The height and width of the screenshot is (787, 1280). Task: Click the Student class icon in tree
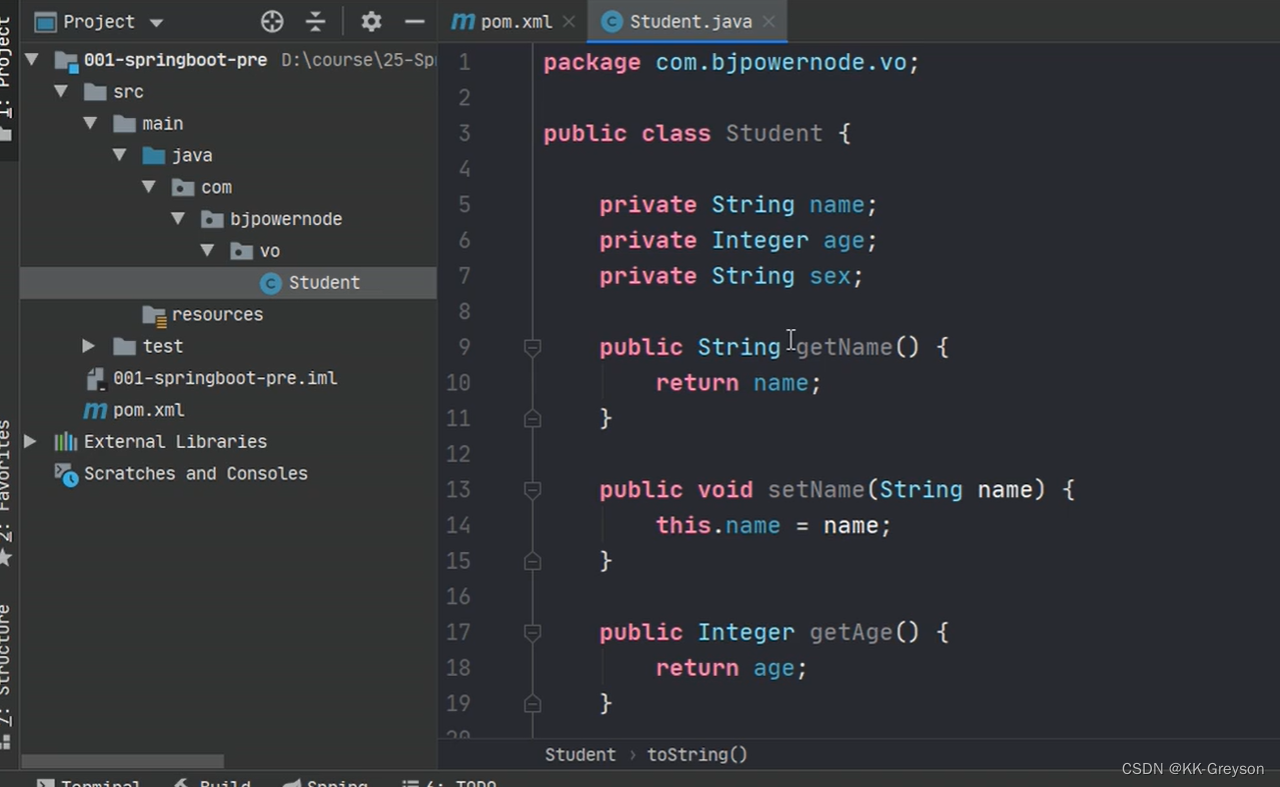[270, 283]
